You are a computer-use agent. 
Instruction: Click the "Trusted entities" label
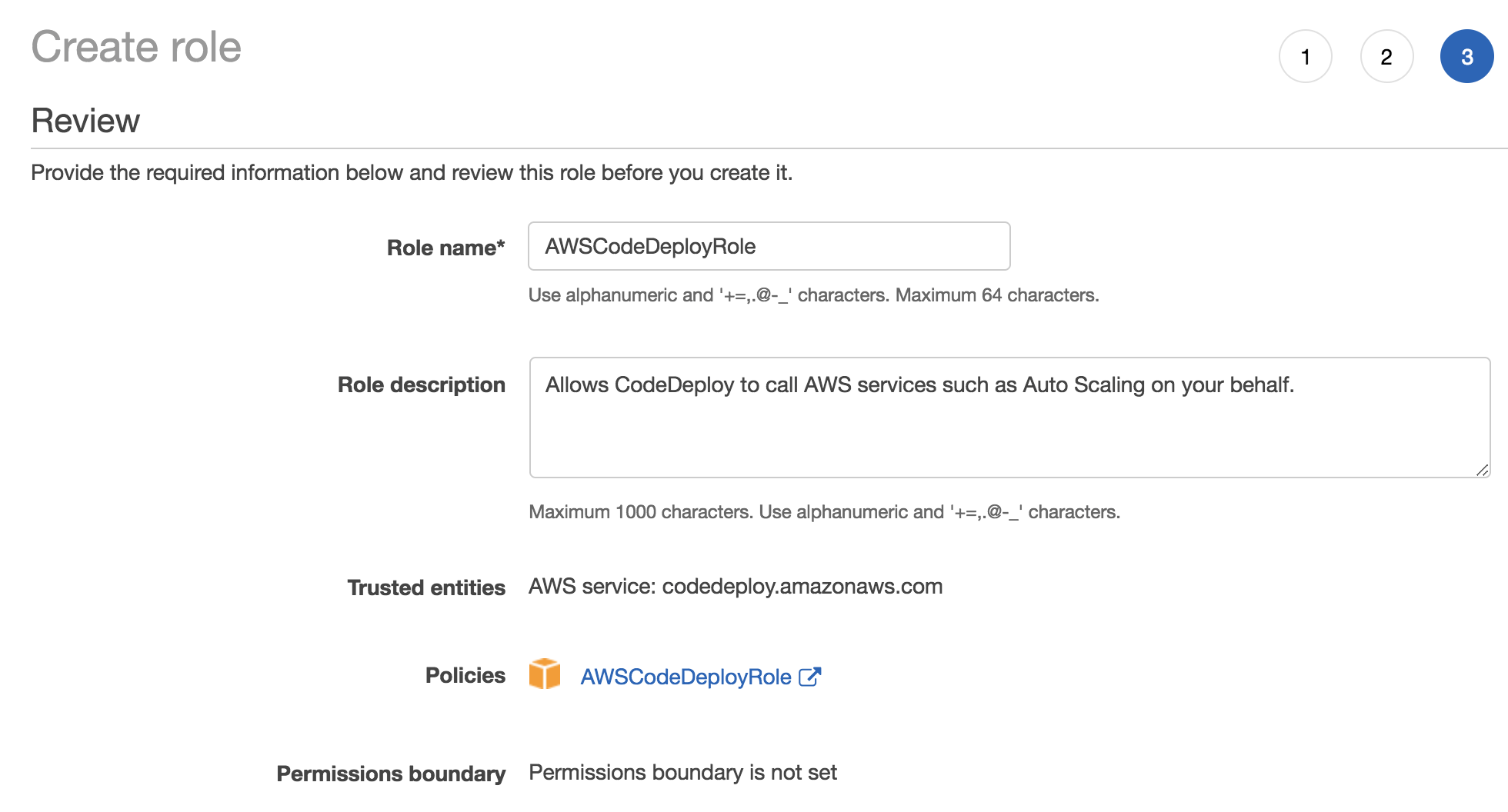[426, 587]
